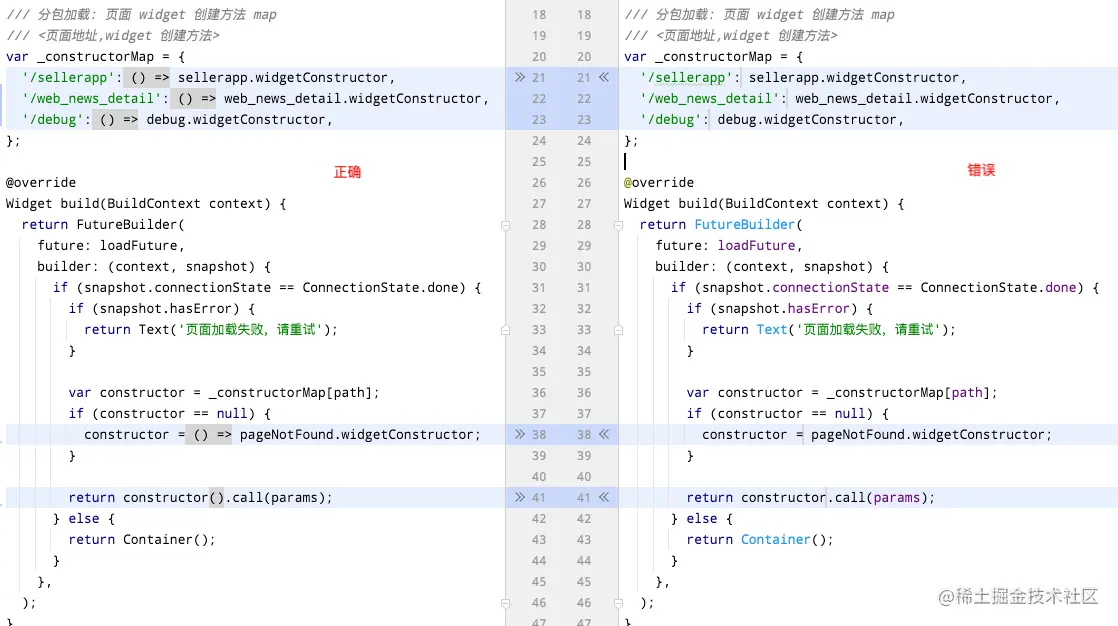Click the red 错误 label

tap(981, 170)
